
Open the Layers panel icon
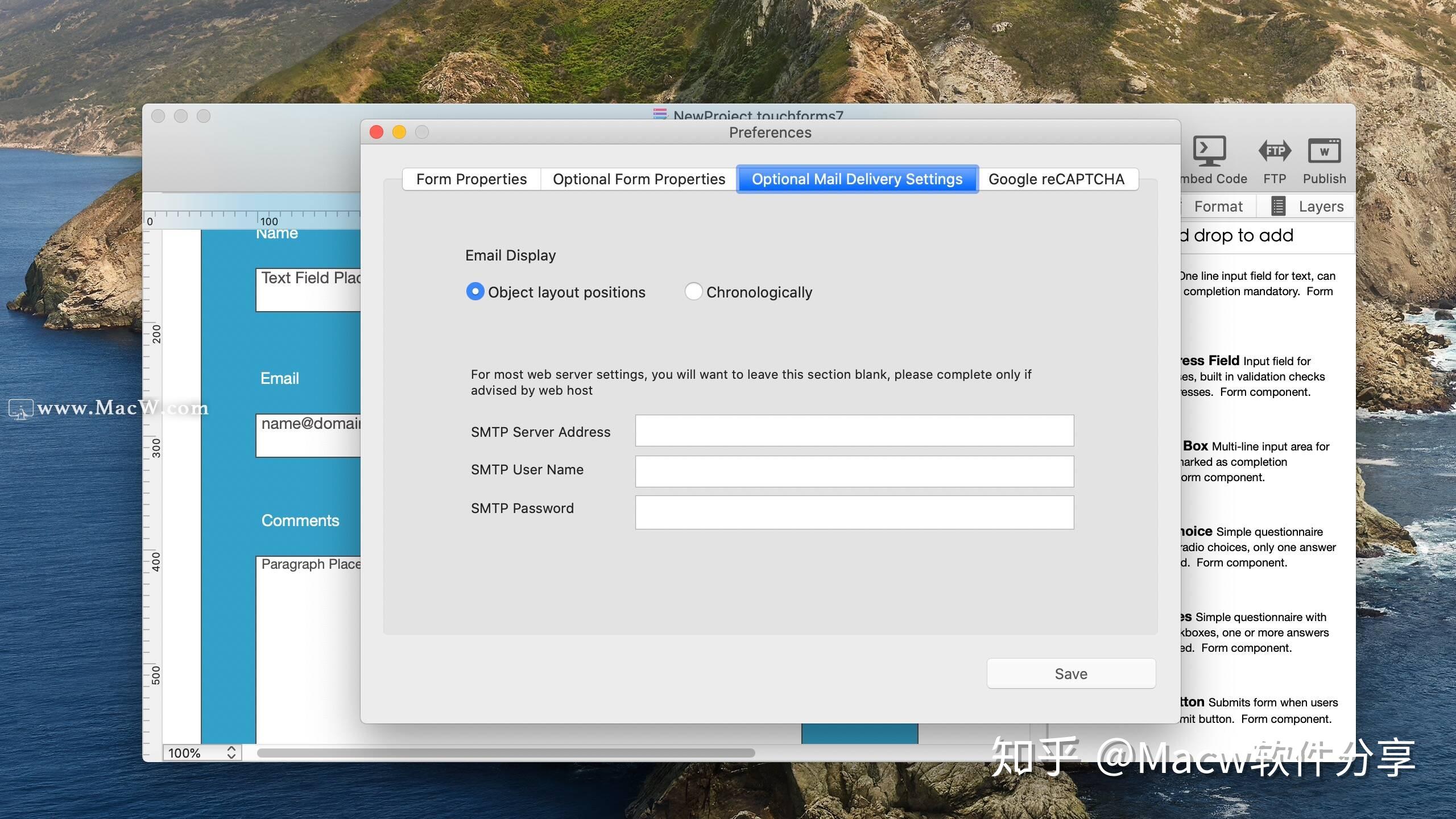(x=1278, y=206)
